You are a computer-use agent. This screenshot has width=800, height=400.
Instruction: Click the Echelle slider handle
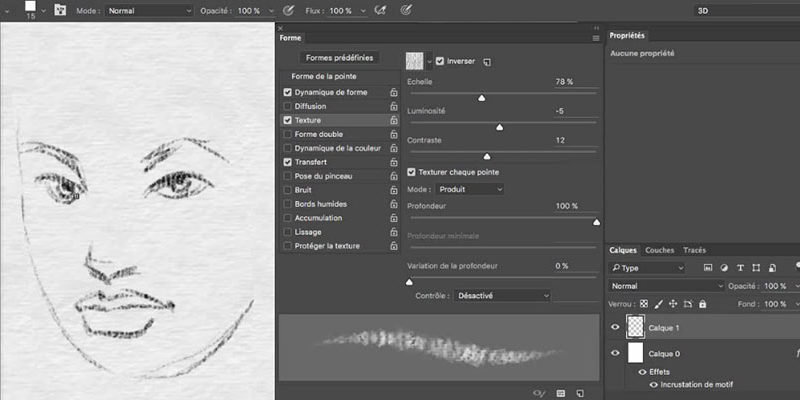(481, 98)
